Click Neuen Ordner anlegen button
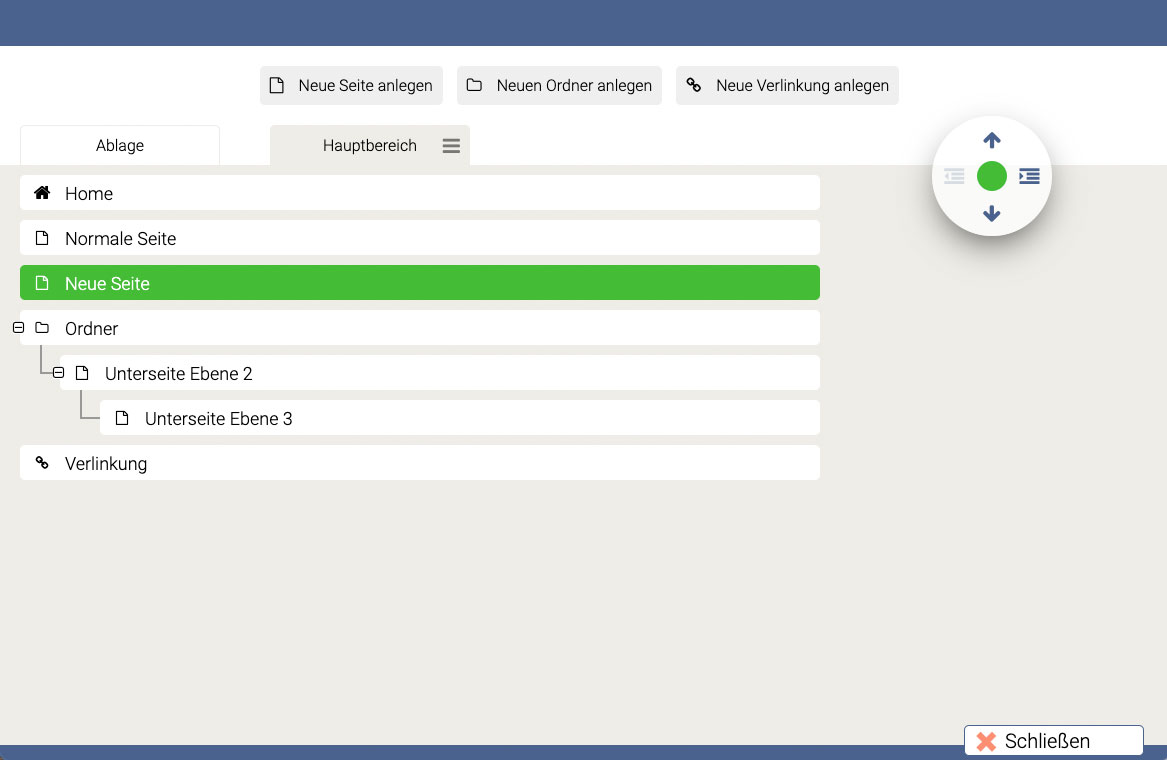 pos(559,86)
